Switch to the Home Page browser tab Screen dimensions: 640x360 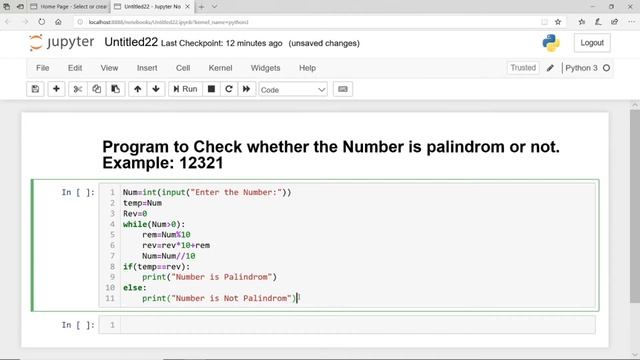[69, 7]
